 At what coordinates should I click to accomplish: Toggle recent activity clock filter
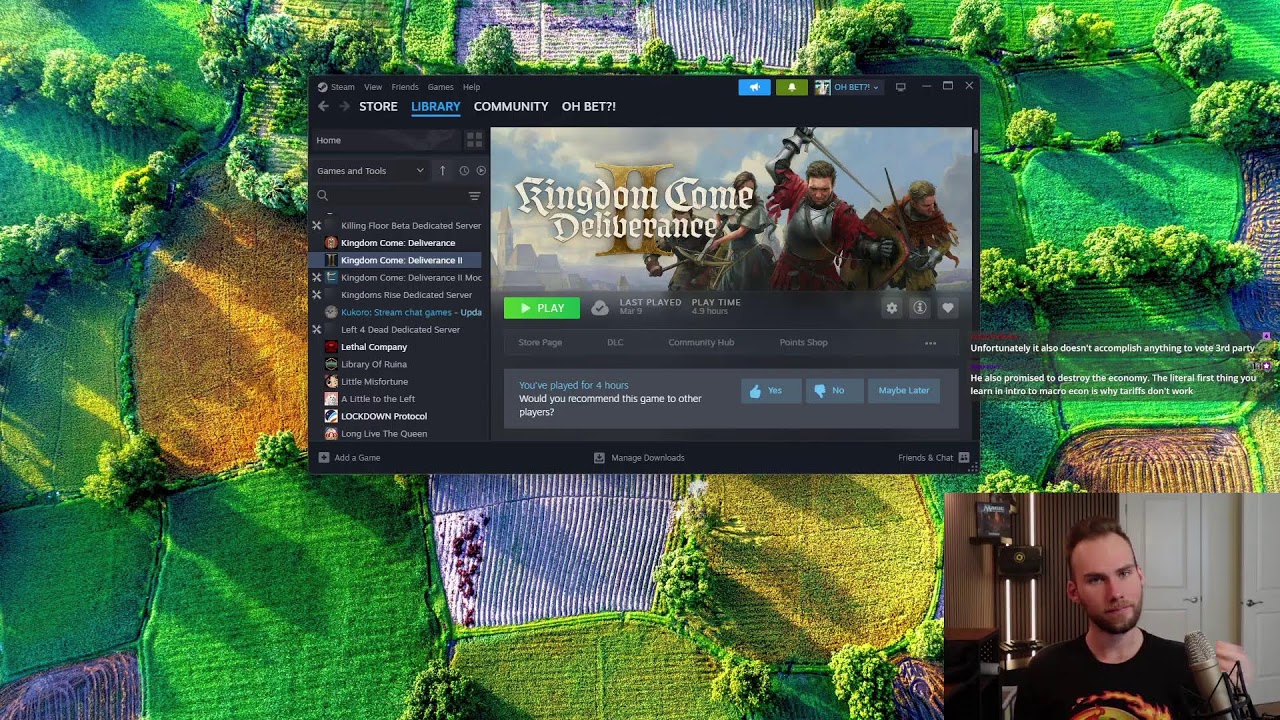pyautogui.click(x=464, y=171)
